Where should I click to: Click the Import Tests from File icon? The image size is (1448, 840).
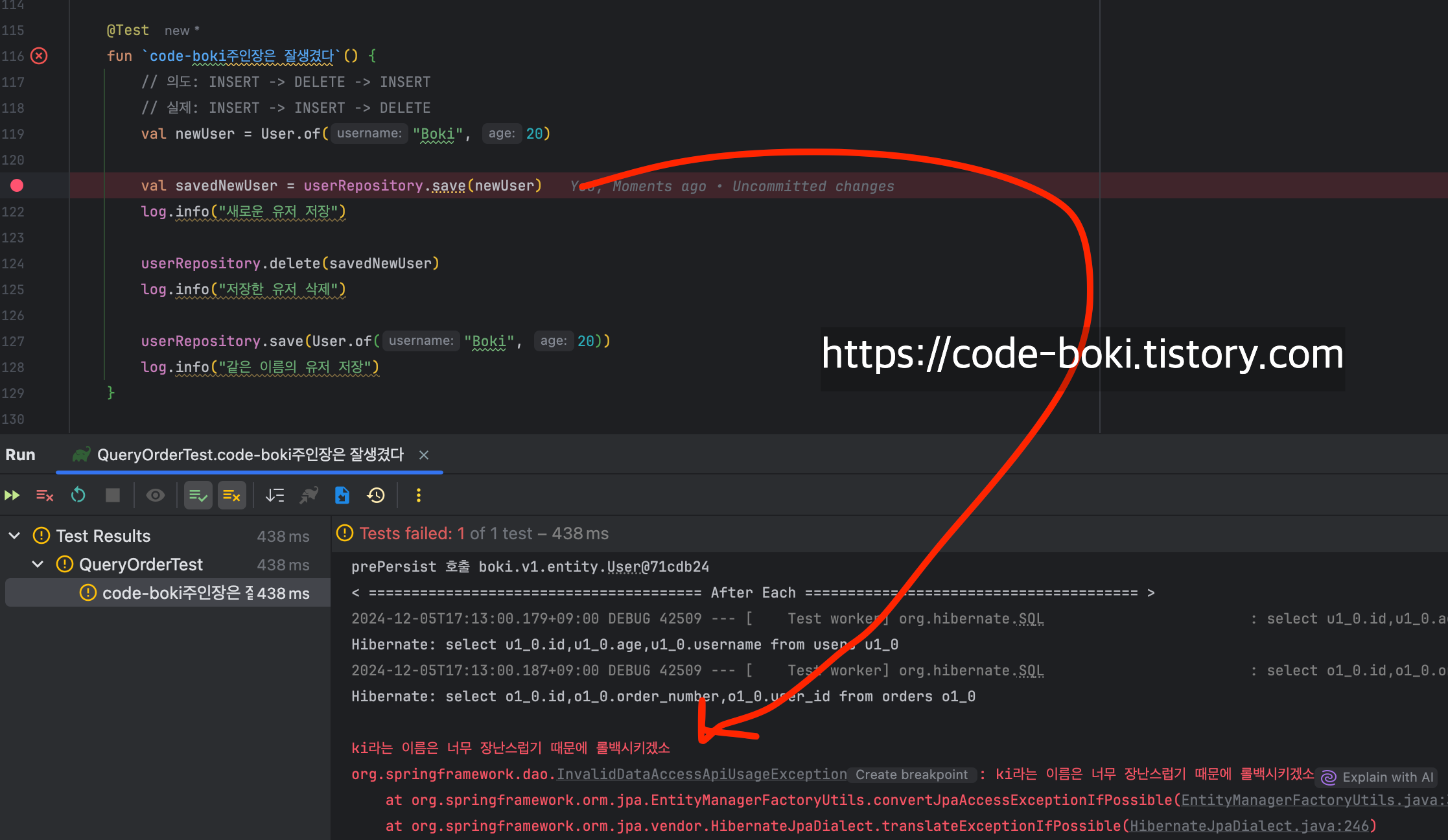coord(342,496)
